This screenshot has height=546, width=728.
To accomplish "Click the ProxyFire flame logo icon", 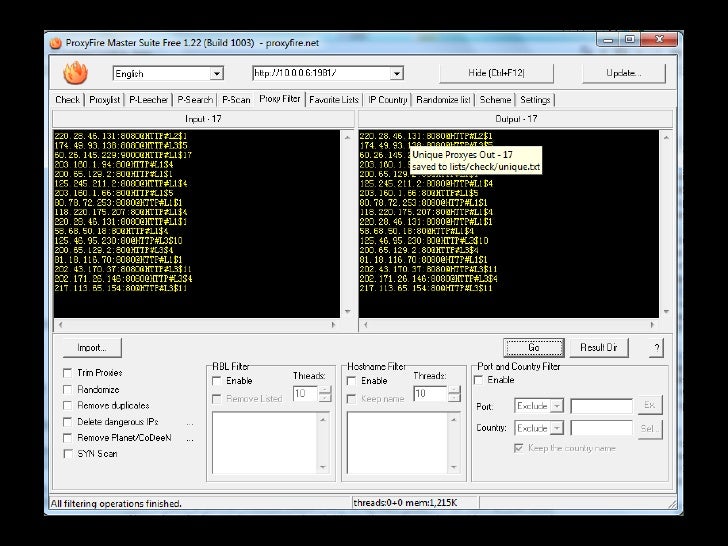I will tap(75, 73).
